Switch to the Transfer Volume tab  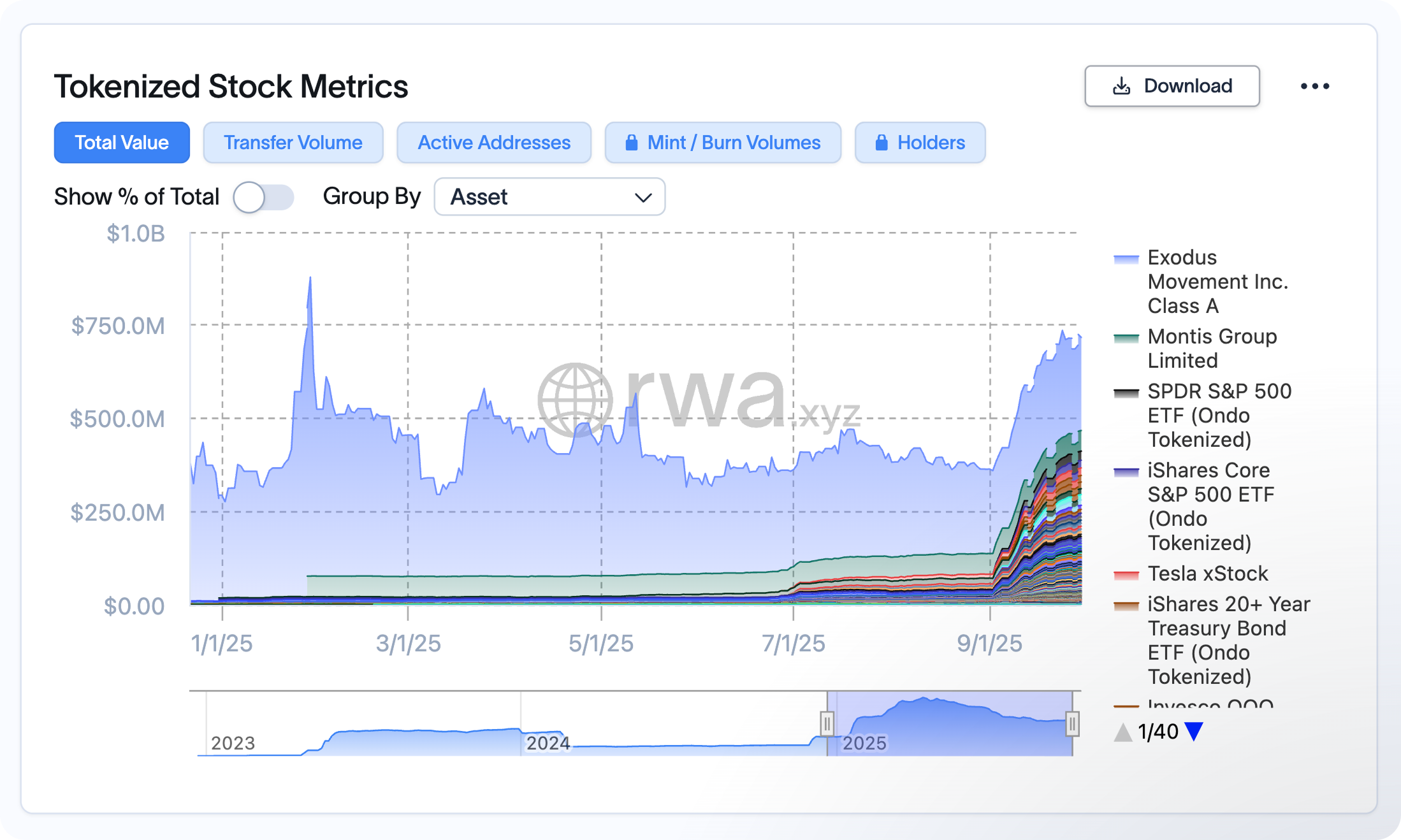[x=293, y=143]
